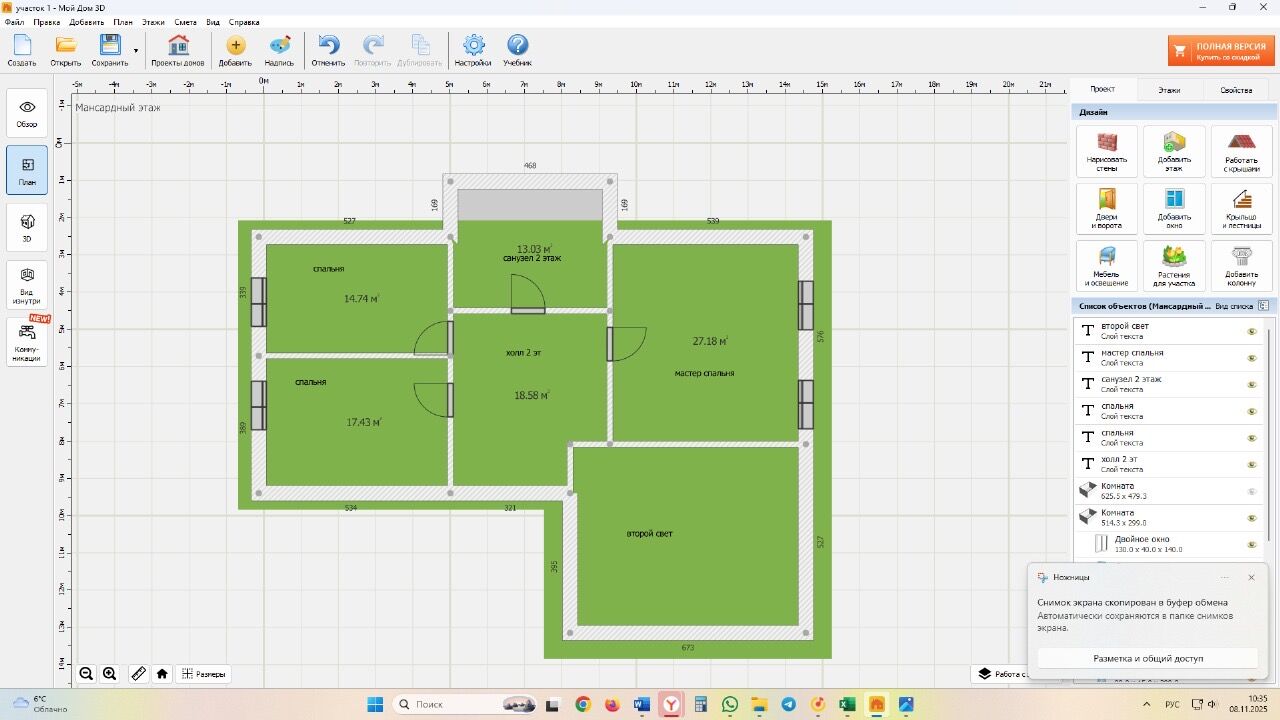
Task: Expand the Сохранить dropdown arrow
Action: (x=136, y=50)
